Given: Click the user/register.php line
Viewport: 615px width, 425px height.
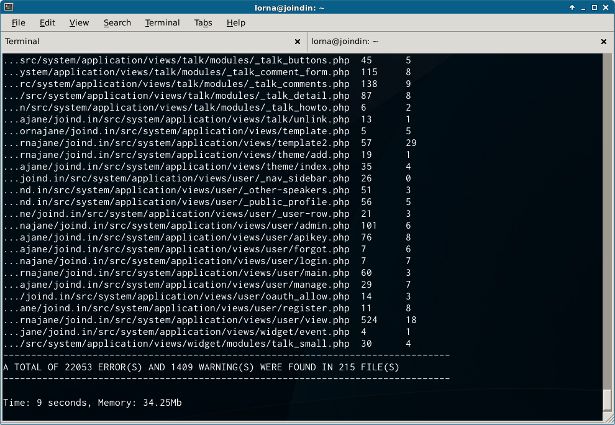Looking at the screenshot, I should tap(207, 308).
